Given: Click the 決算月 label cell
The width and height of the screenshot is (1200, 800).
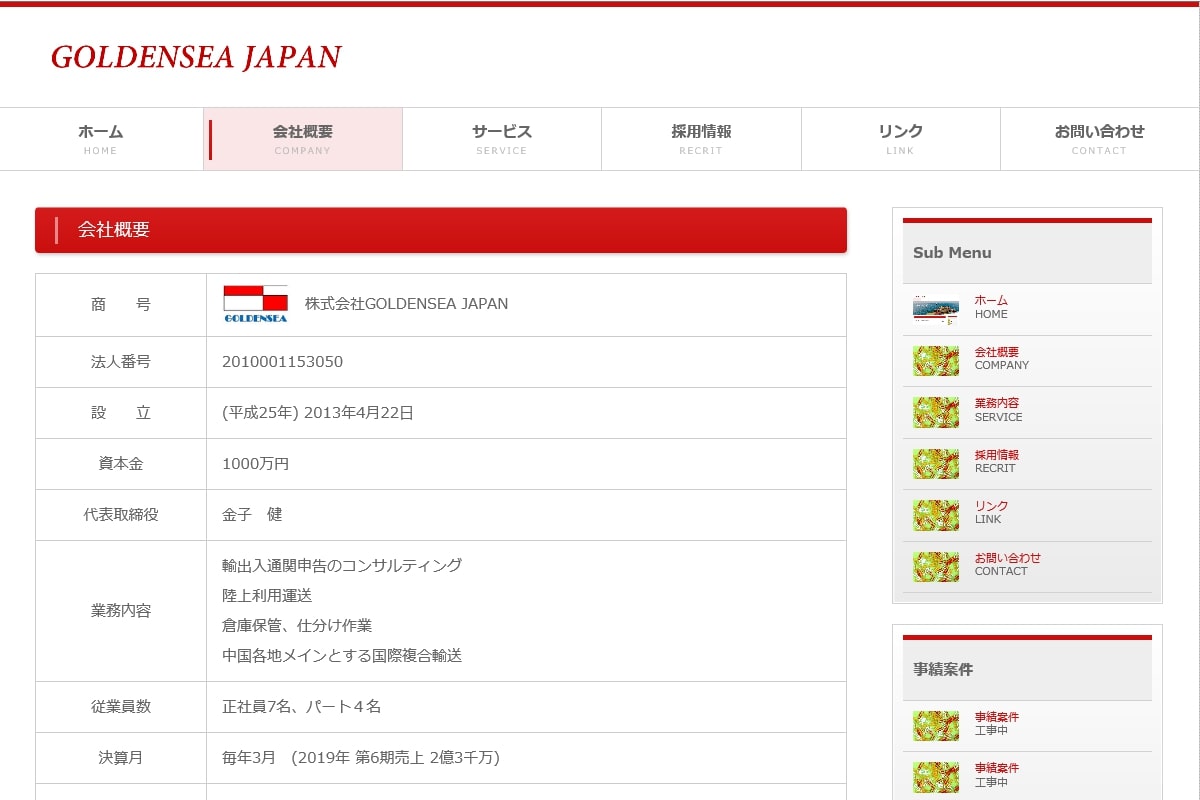Looking at the screenshot, I should pyautogui.click(x=121, y=758).
